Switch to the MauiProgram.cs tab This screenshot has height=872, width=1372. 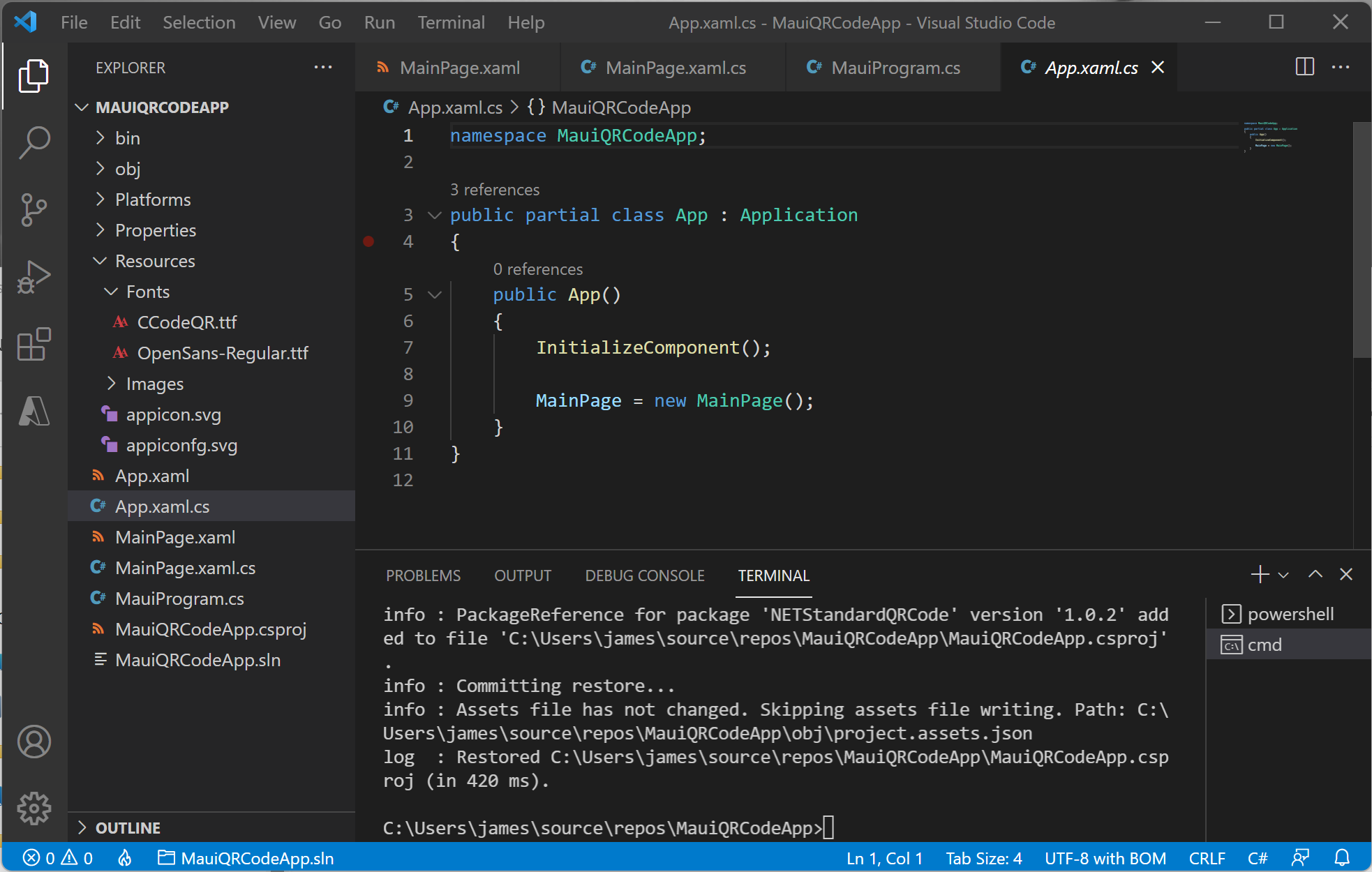tap(893, 67)
